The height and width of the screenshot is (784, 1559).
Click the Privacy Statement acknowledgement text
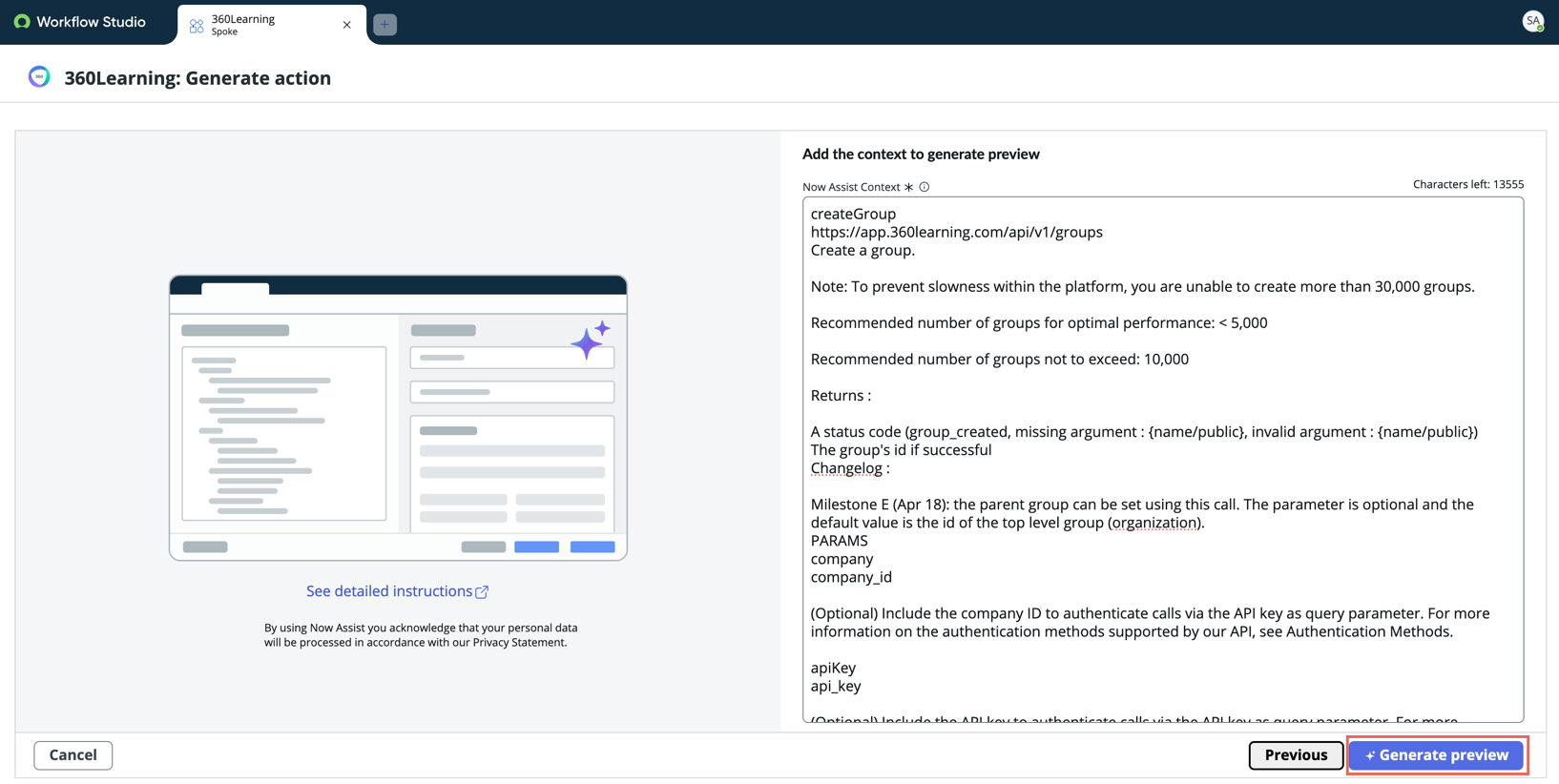(421, 635)
